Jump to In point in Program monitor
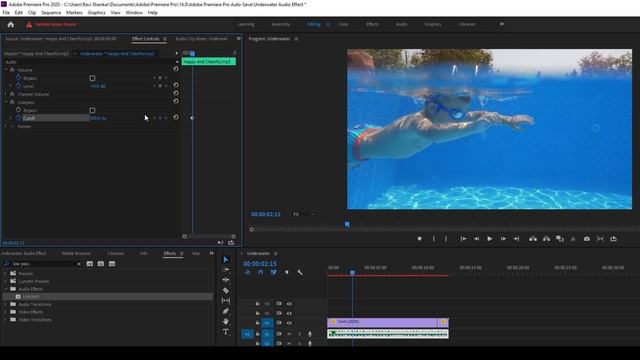Screen dimensions: 640x360 tap(463, 239)
